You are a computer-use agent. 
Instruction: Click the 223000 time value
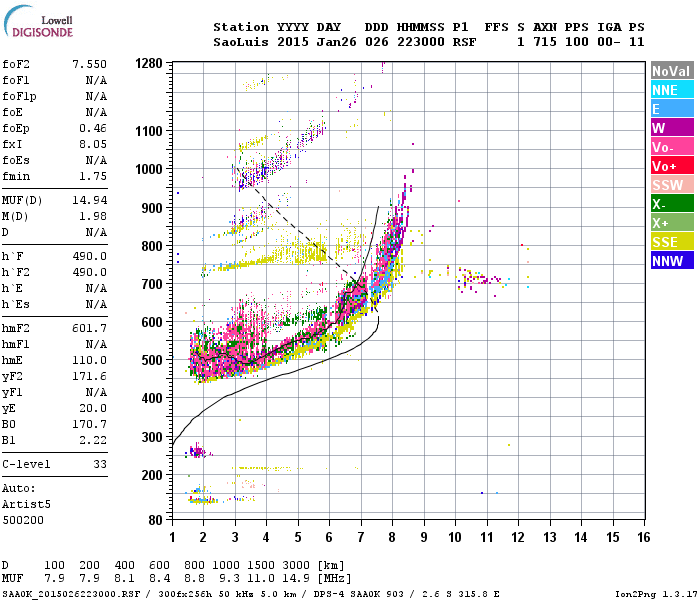pos(421,42)
